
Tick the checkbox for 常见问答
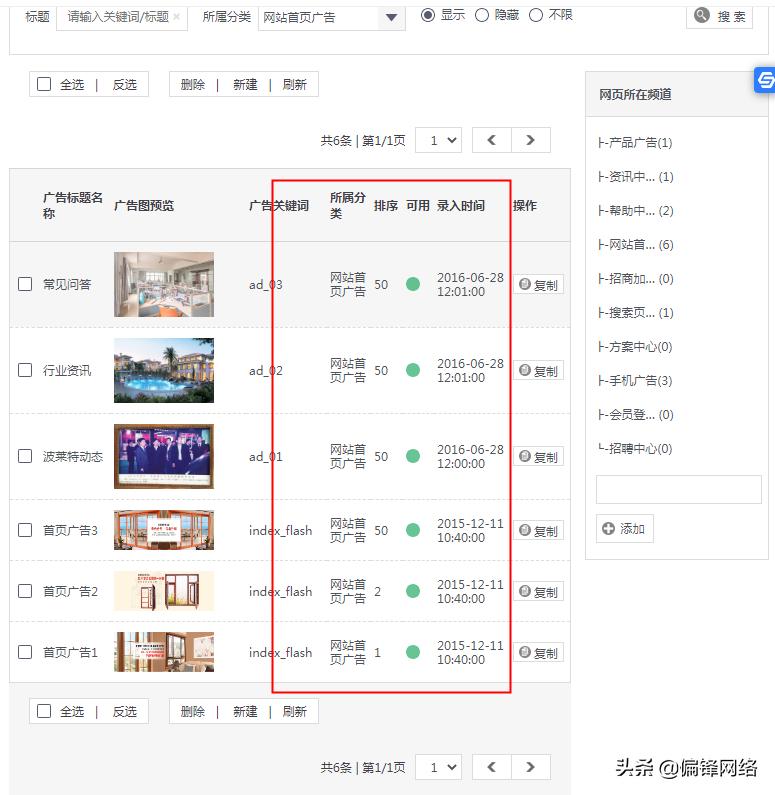pyautogui.click(x=25, y=284)
